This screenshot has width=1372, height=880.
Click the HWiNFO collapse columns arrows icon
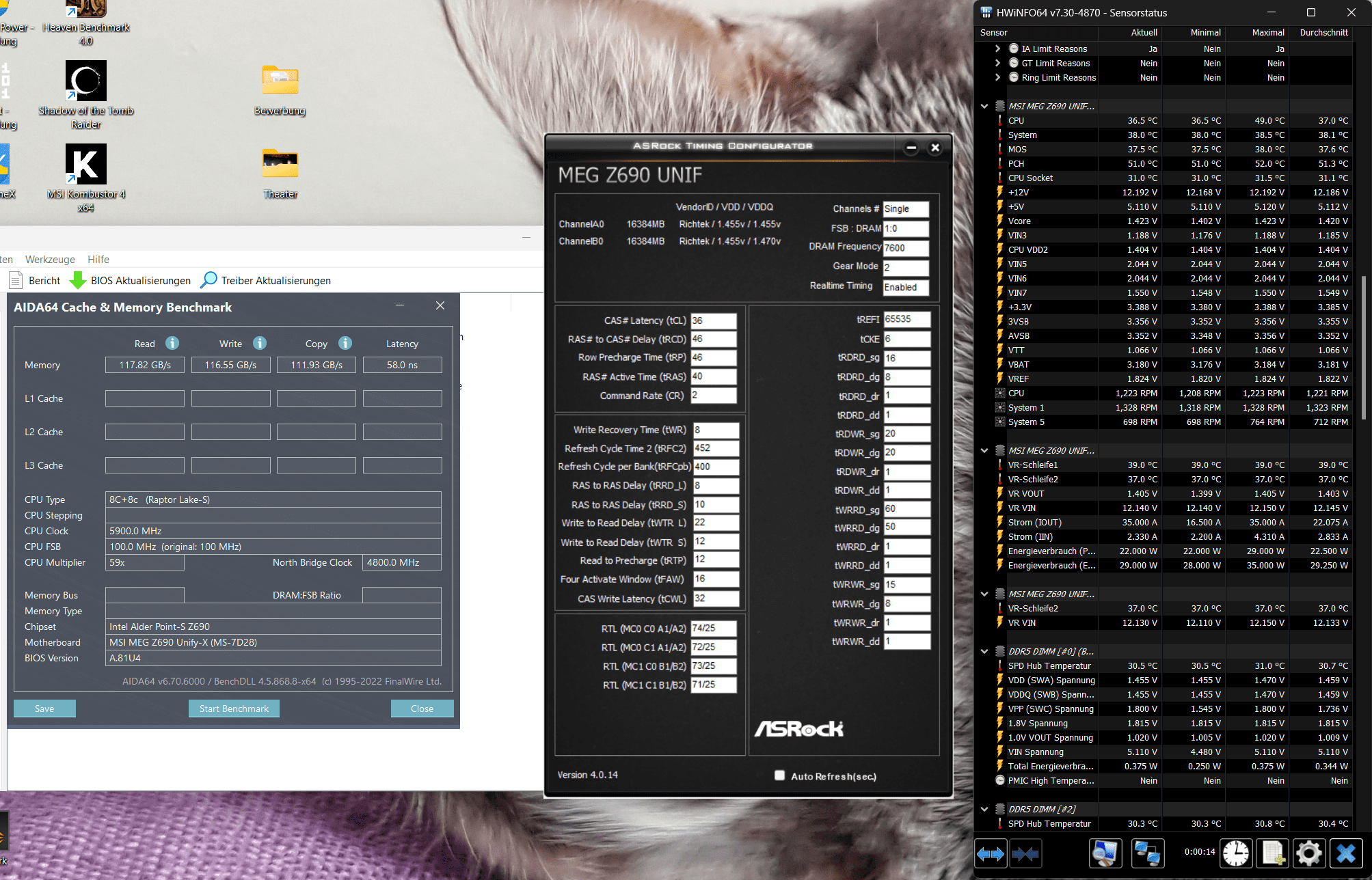pyautogui.click(x=1025, y=853)
